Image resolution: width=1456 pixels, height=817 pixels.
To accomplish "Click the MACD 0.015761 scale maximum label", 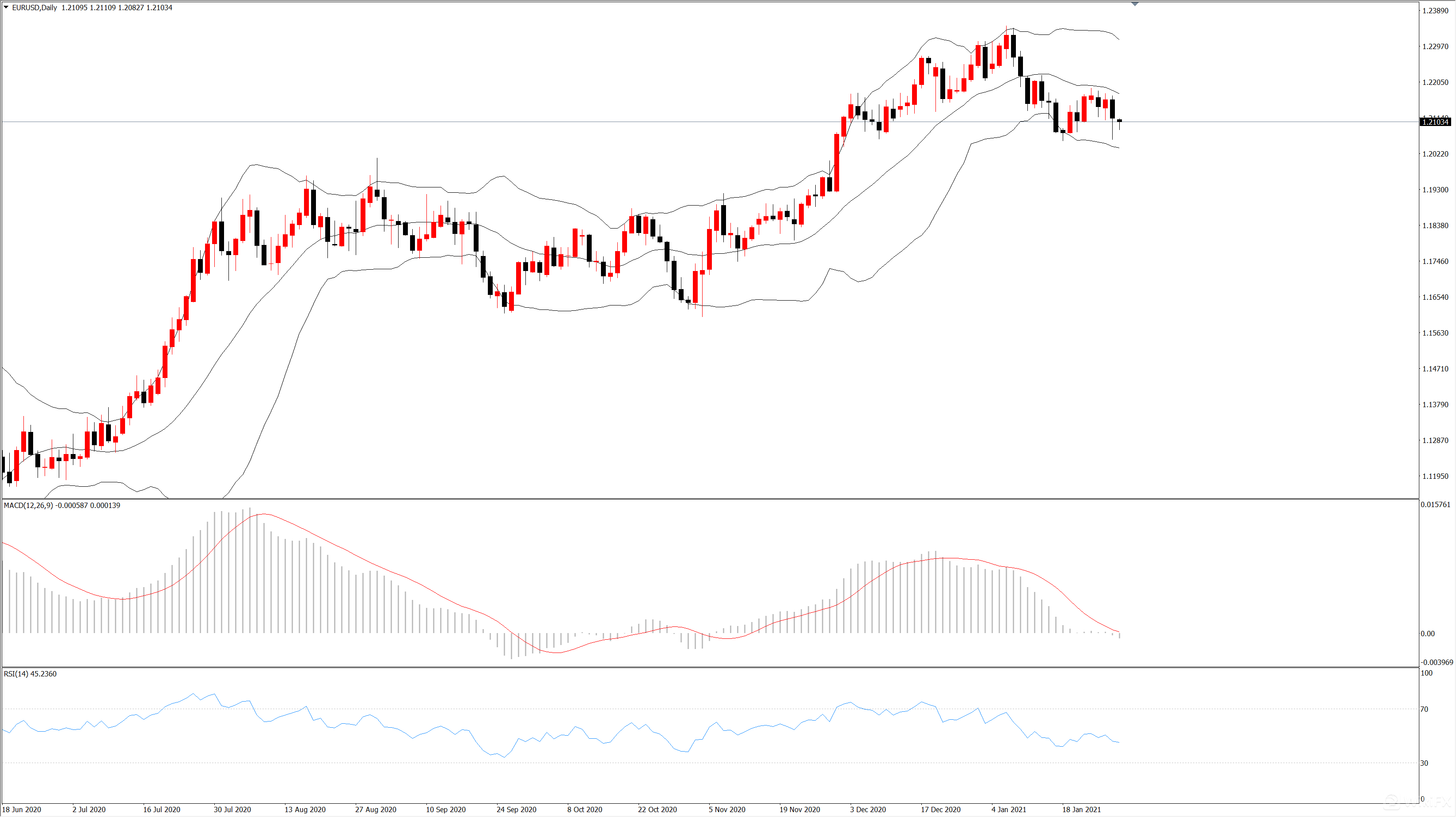I will [1435, 504].
